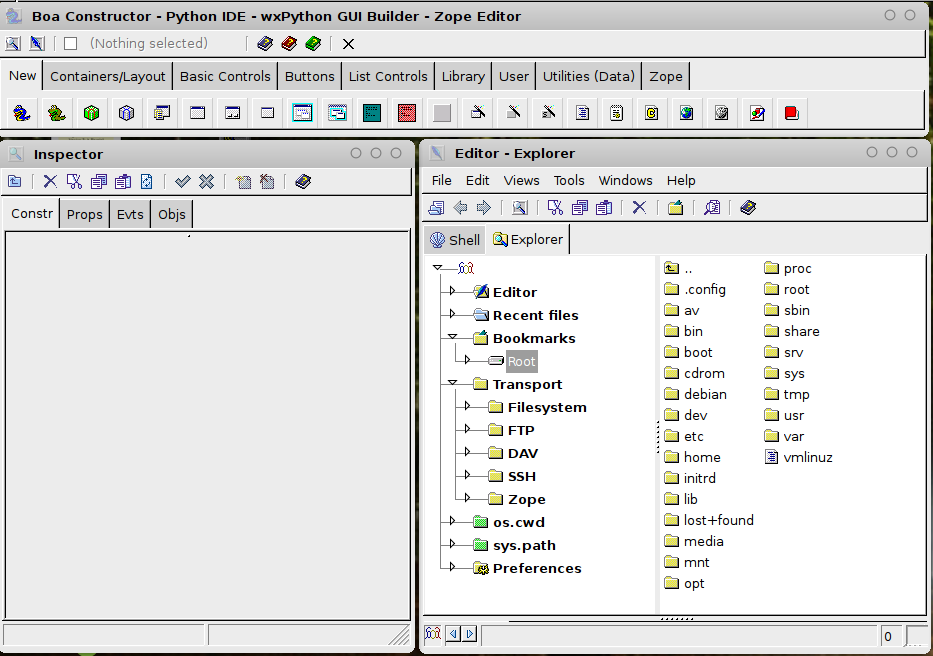Select the Zope palette tab
Screen dimensions: 933x656
pos(665,75)
